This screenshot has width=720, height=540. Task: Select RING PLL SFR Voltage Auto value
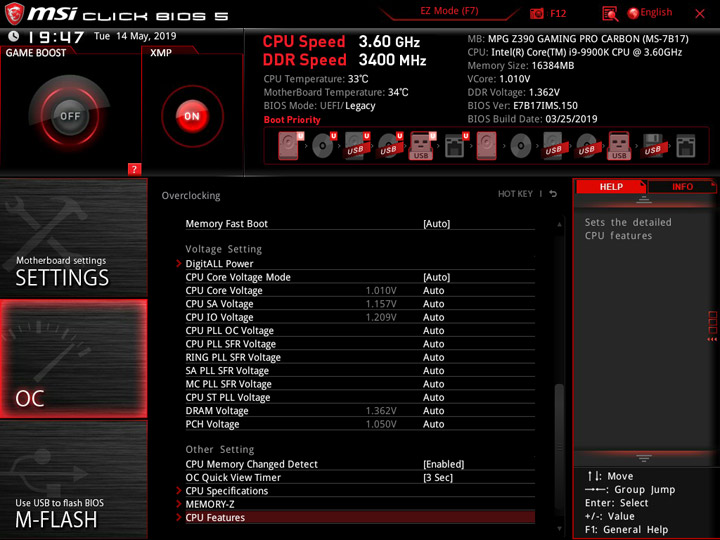433,357
